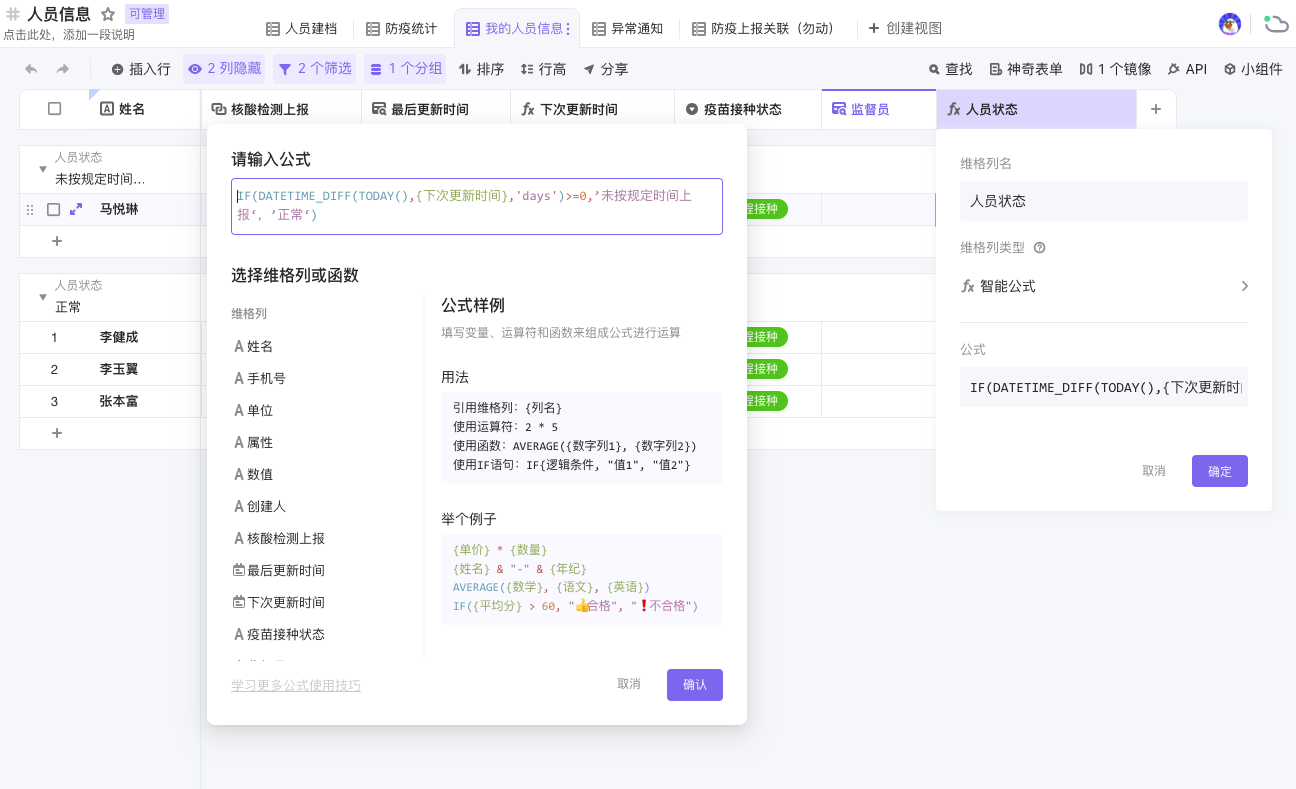The width and height of the screenshot is (1296, 789).
Task: Open options for 我的人员信息 view tab
Action: (x=569, y=29)
